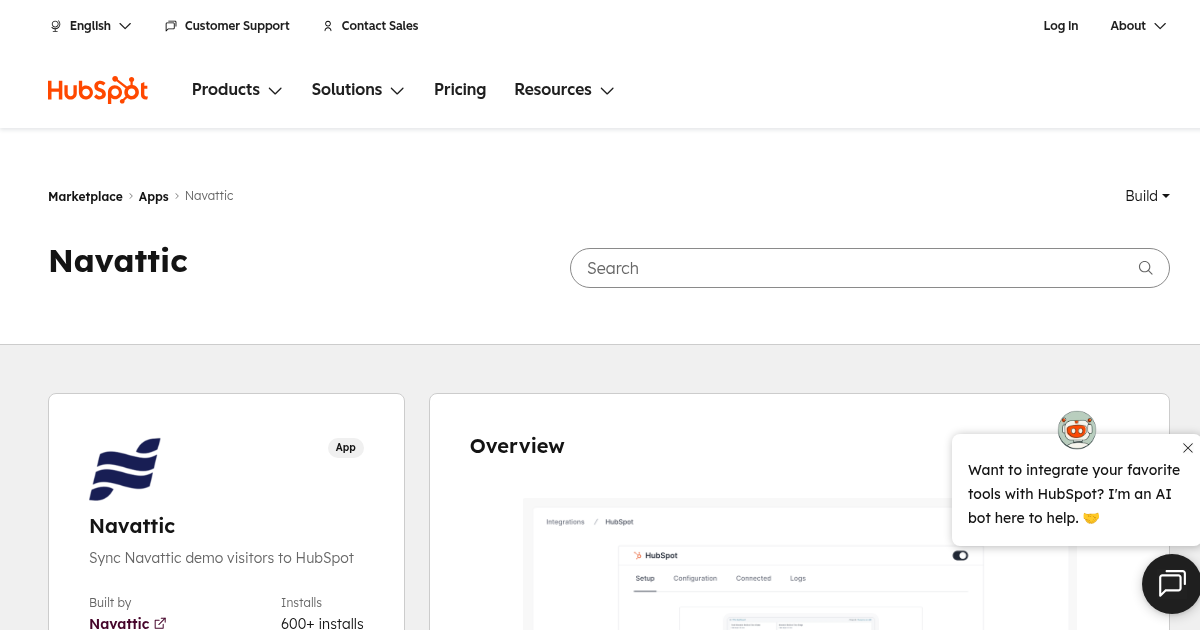
Task: Expand the About menu
Action: (1138, 26)
